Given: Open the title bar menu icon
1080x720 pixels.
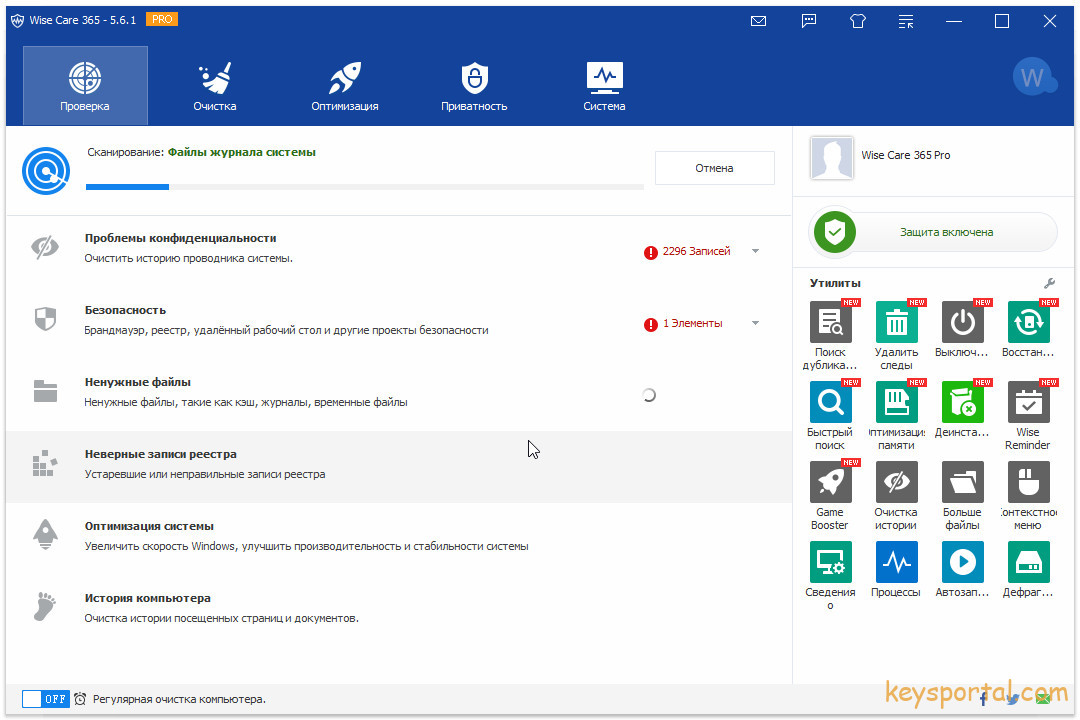Looking at the screenshot, I should click(x=905, y=21).
